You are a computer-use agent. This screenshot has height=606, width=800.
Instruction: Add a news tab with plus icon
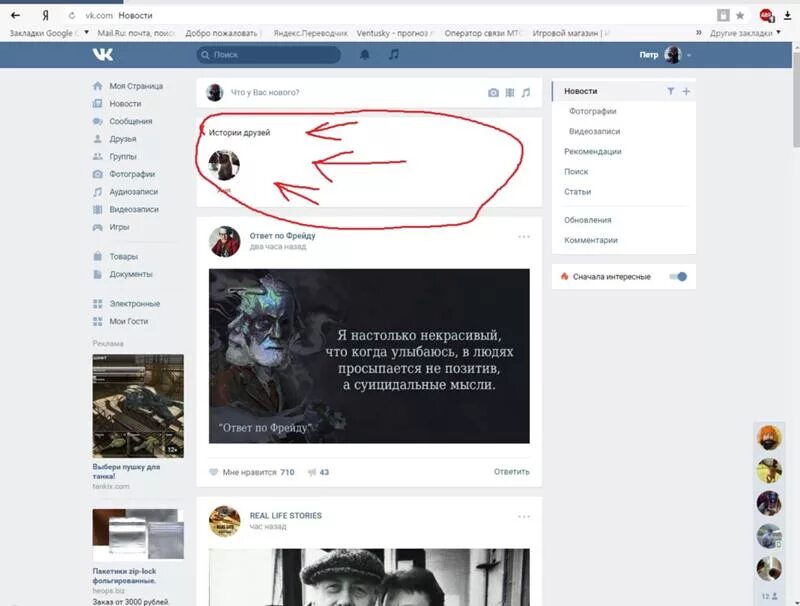point(686,91)
